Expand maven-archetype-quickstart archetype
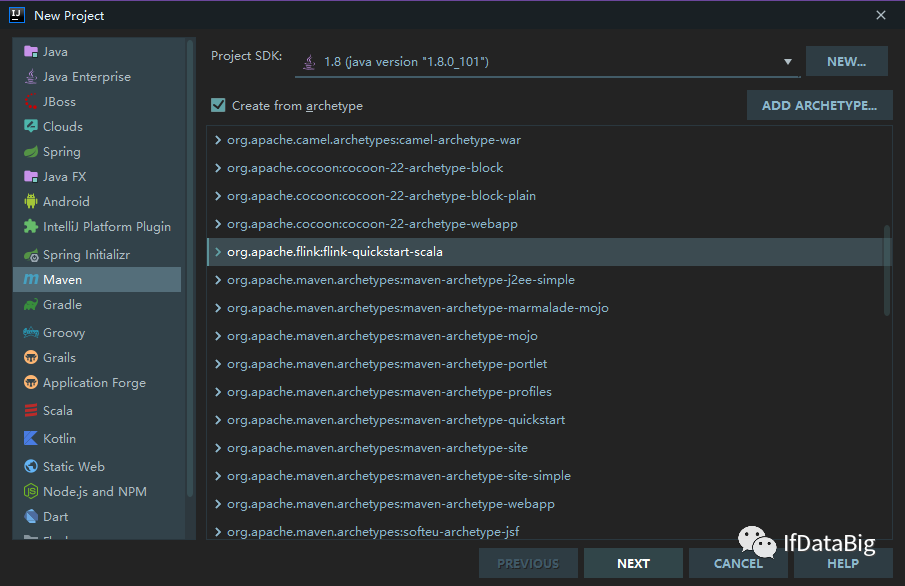 pyautogui.click(x=218, y=420)
